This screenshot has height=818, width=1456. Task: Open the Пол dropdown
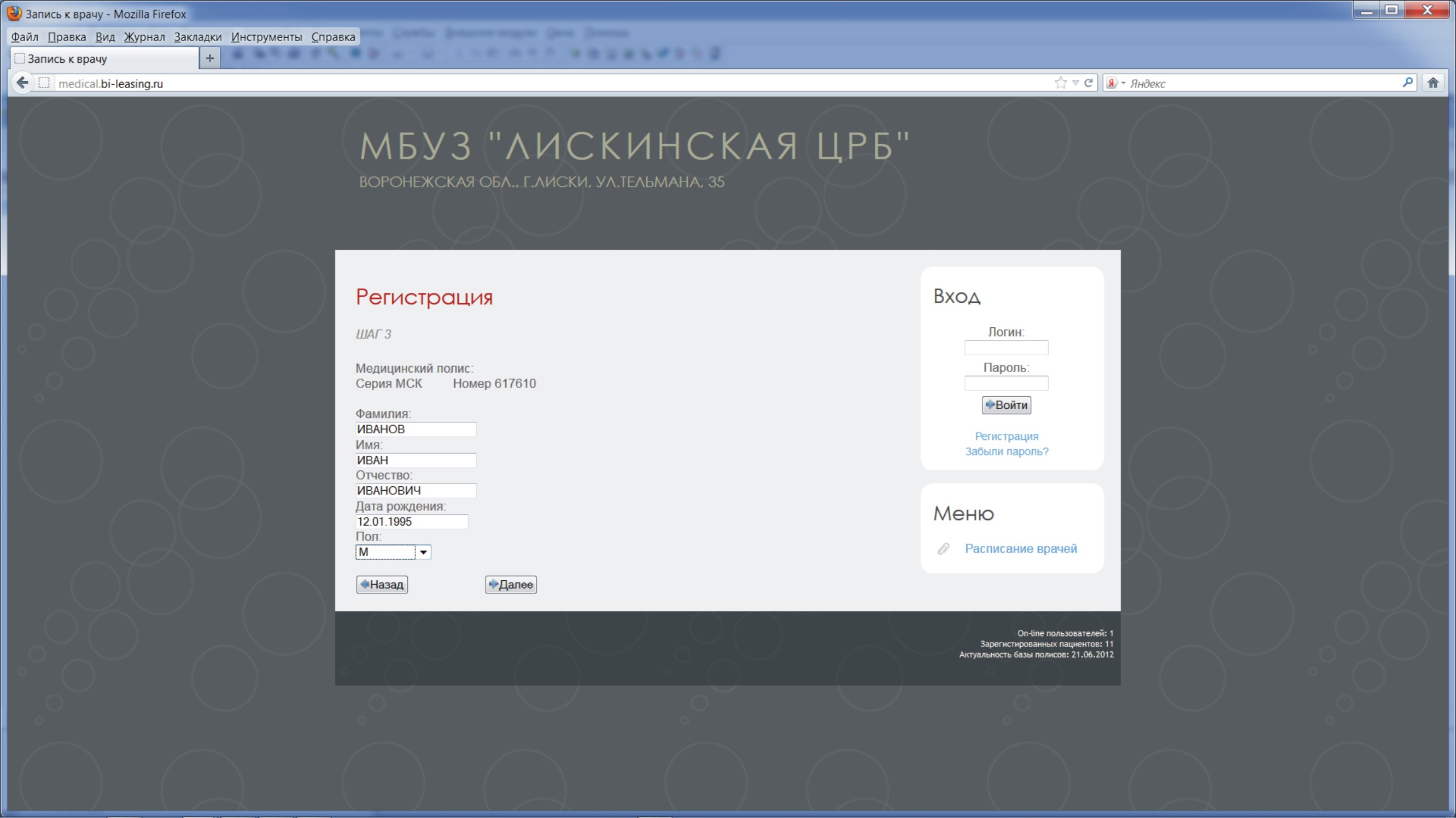394,552
